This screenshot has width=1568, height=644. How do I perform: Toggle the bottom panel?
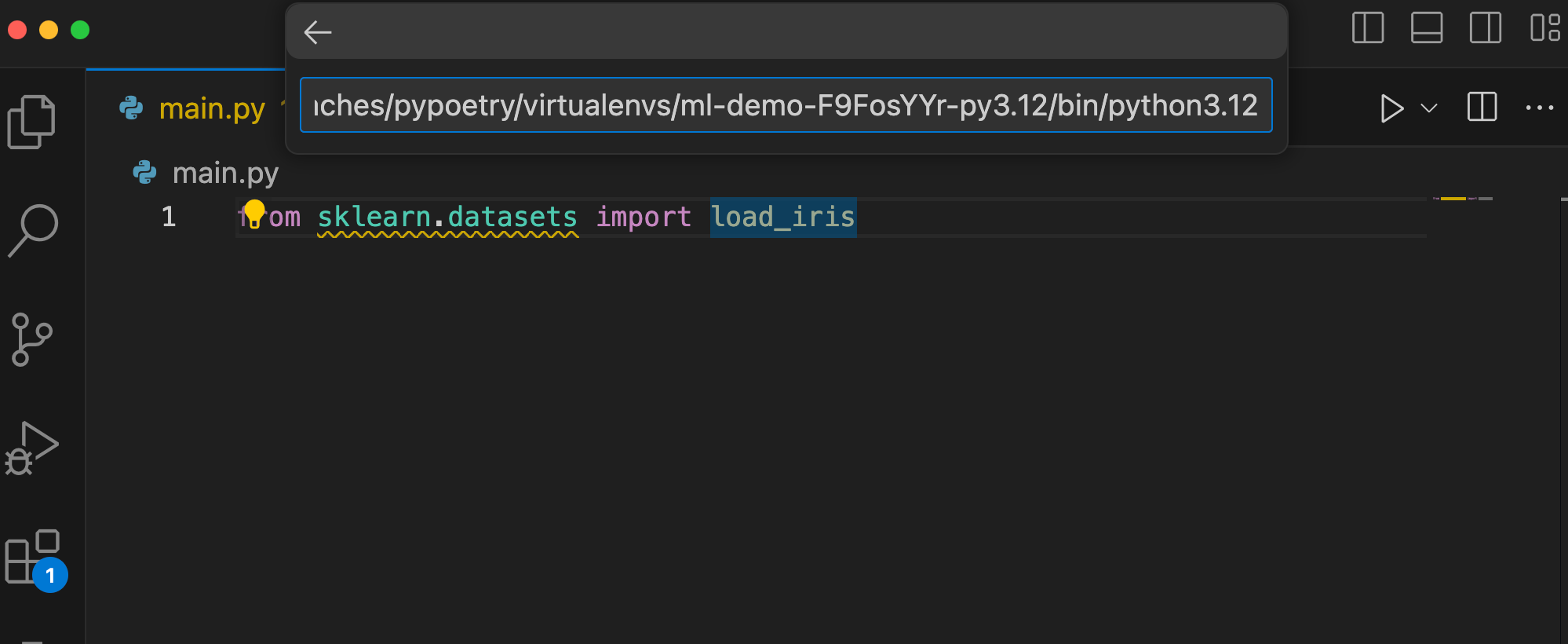pyautogui.click(x=1427, y=28)
